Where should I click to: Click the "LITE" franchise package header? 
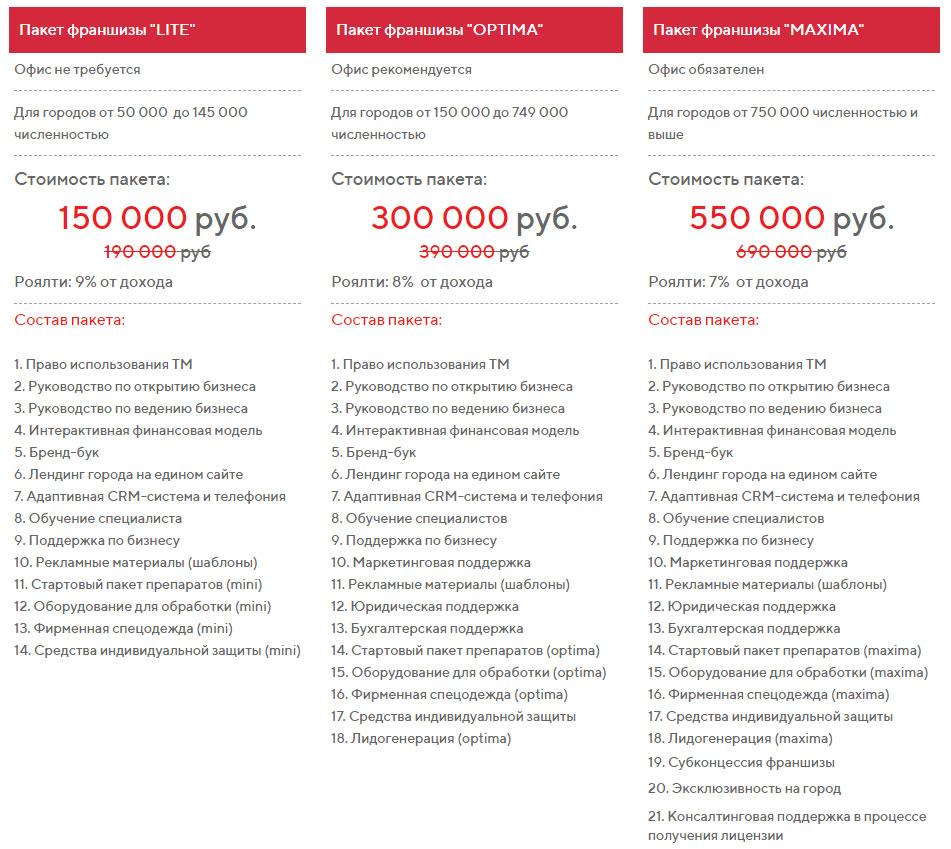pyautogui.click(x=157, y=30)
